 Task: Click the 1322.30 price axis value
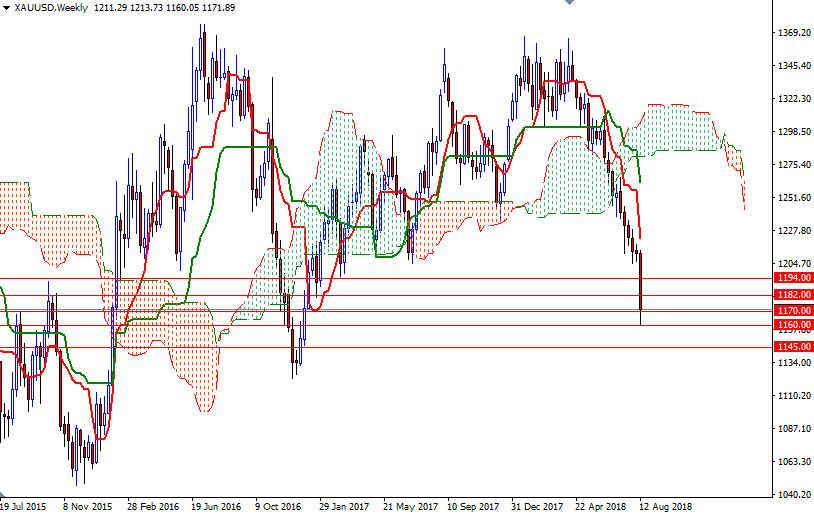[x=793, y=99]
